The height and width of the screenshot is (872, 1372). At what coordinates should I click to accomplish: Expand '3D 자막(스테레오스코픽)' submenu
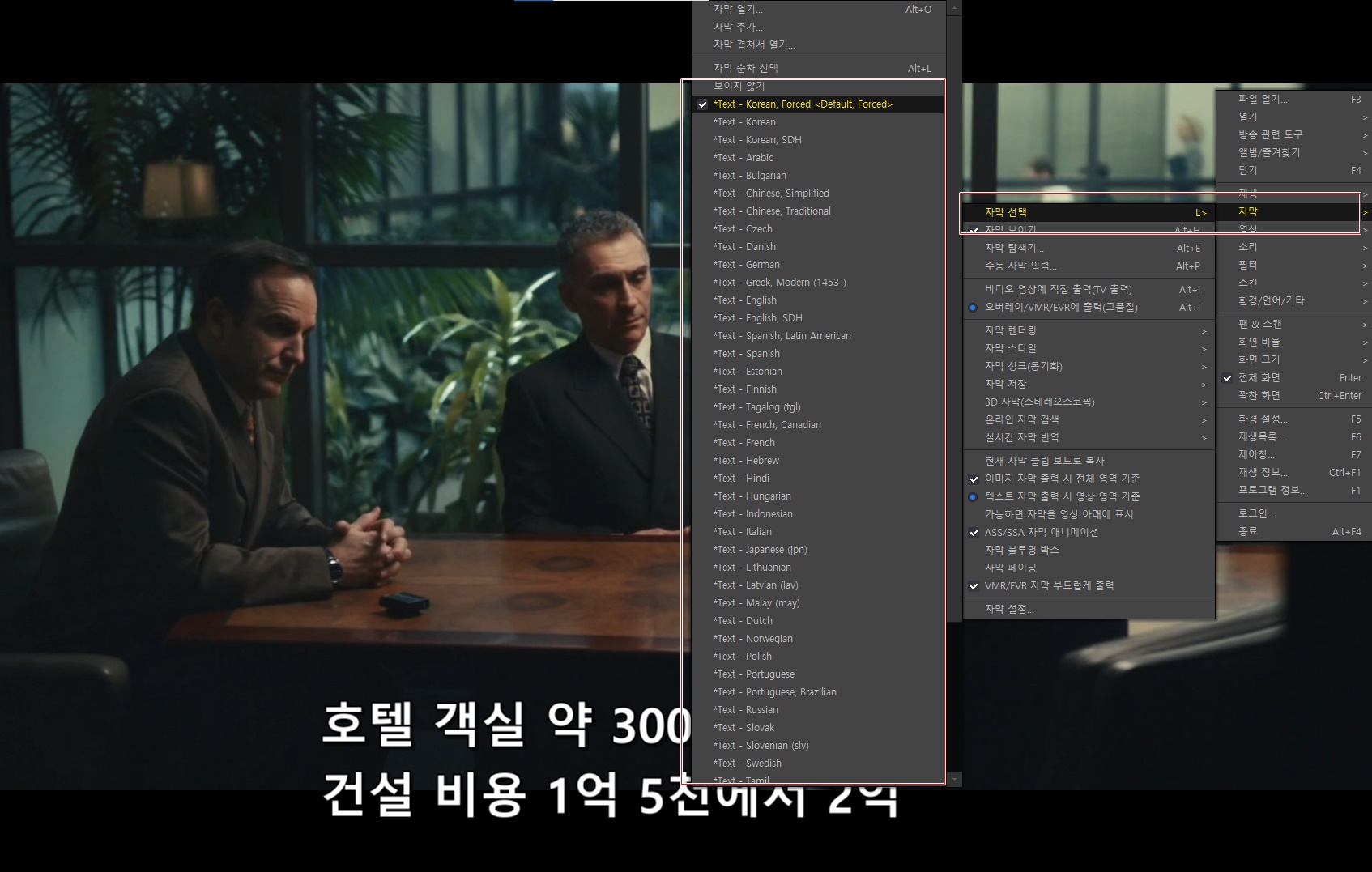coord(1089,402)
